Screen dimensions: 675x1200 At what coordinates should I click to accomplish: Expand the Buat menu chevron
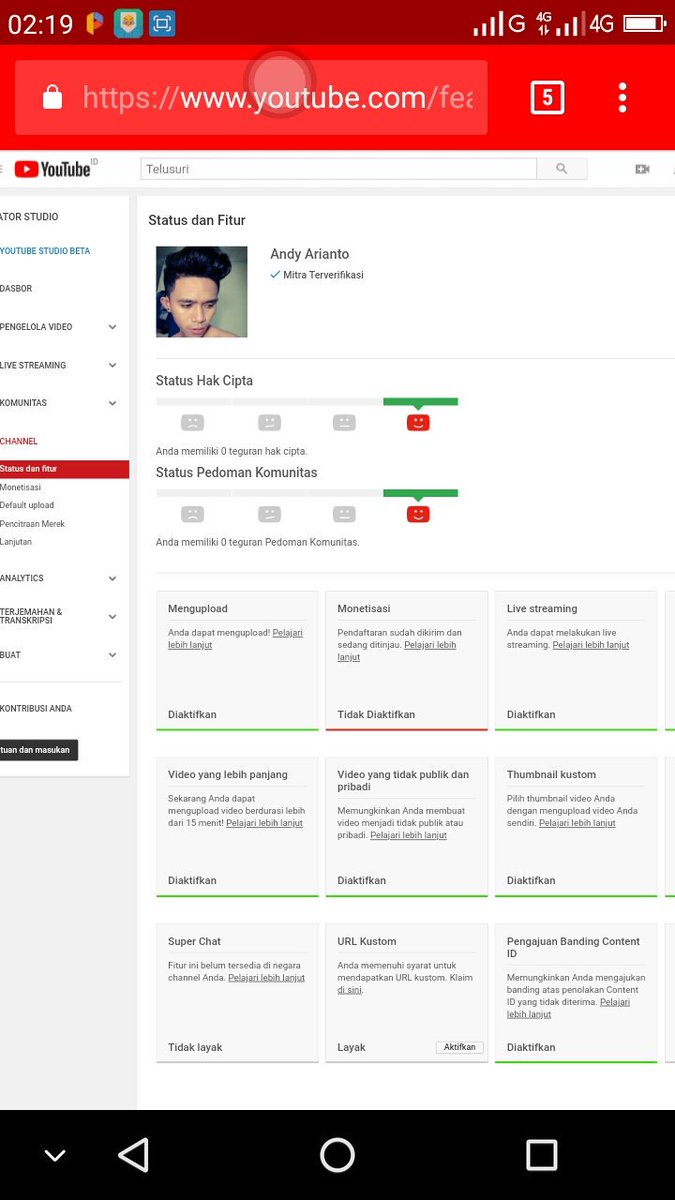112,655
